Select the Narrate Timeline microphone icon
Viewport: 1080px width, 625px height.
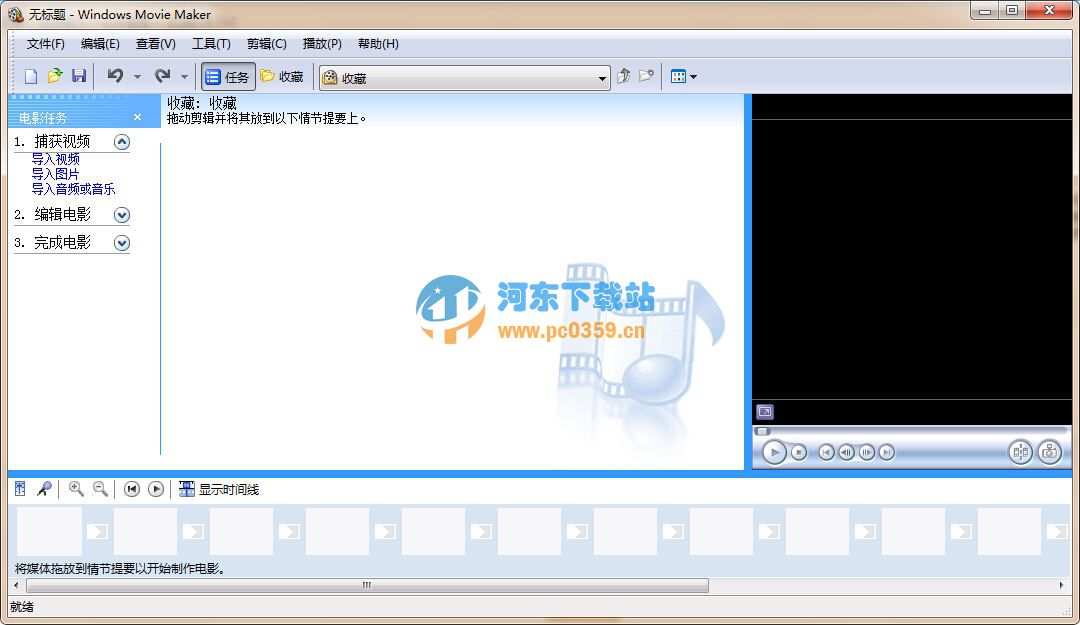(45, 489)
